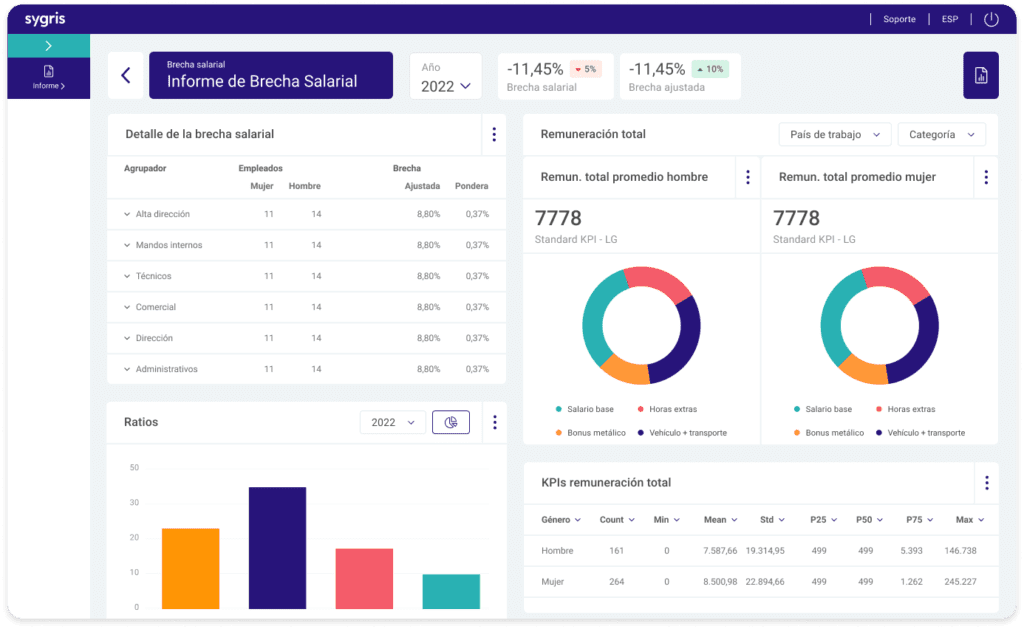This screenshot has width=1024, height=629.
Task: Sort the table by Mean column
Action: [x=720, y=520]
